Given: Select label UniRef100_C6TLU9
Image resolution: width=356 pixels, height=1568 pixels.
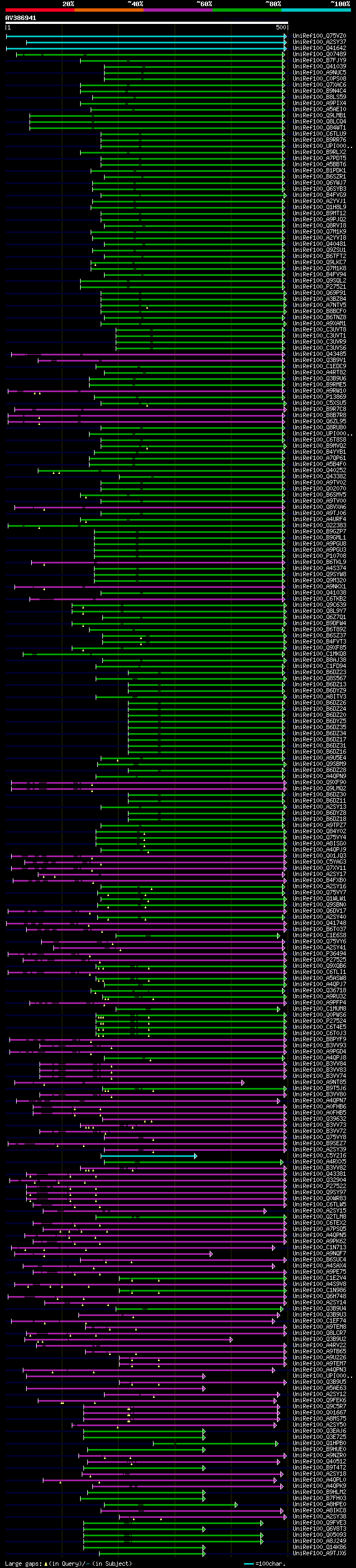Looking at the screenshot, I should [319, 134].
